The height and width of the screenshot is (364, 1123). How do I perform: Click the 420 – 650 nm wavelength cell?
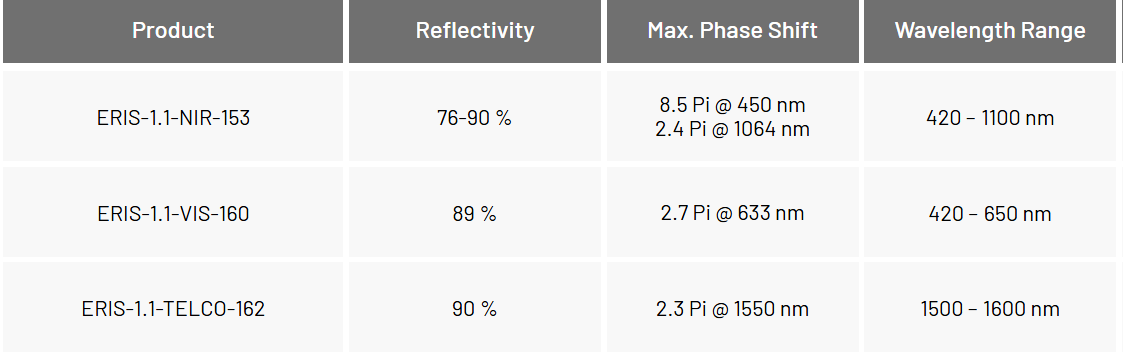click(x=990, y=212)
